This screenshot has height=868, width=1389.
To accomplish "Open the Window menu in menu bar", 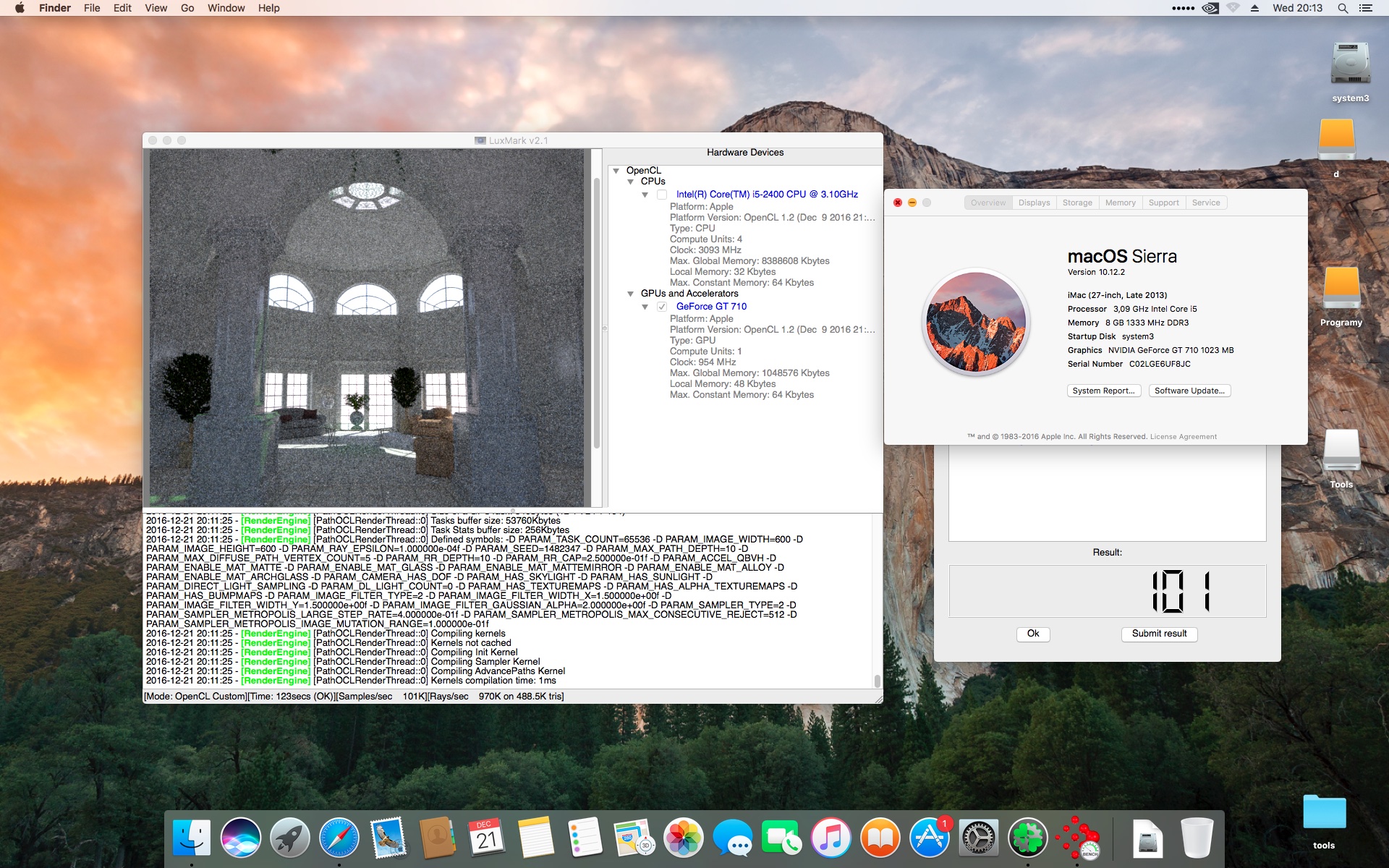I will pyautogui.click(x=226, y=8).
